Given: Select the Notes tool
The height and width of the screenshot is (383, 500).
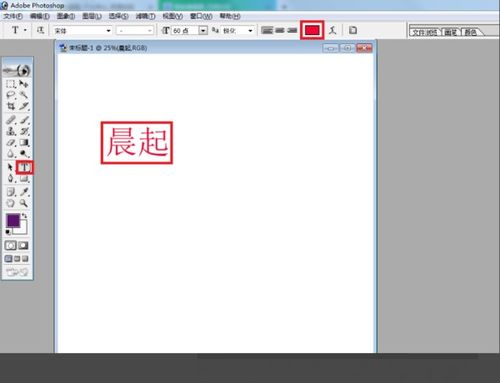Looking at the screenshot, I should coord(11,192).
